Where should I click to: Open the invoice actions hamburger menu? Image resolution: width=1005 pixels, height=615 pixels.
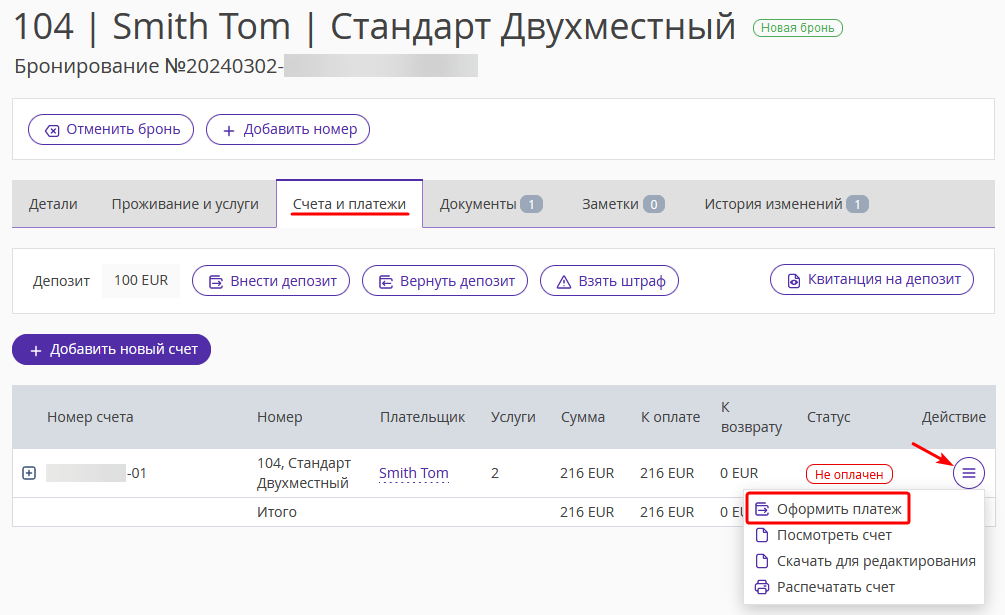(968, 473)
